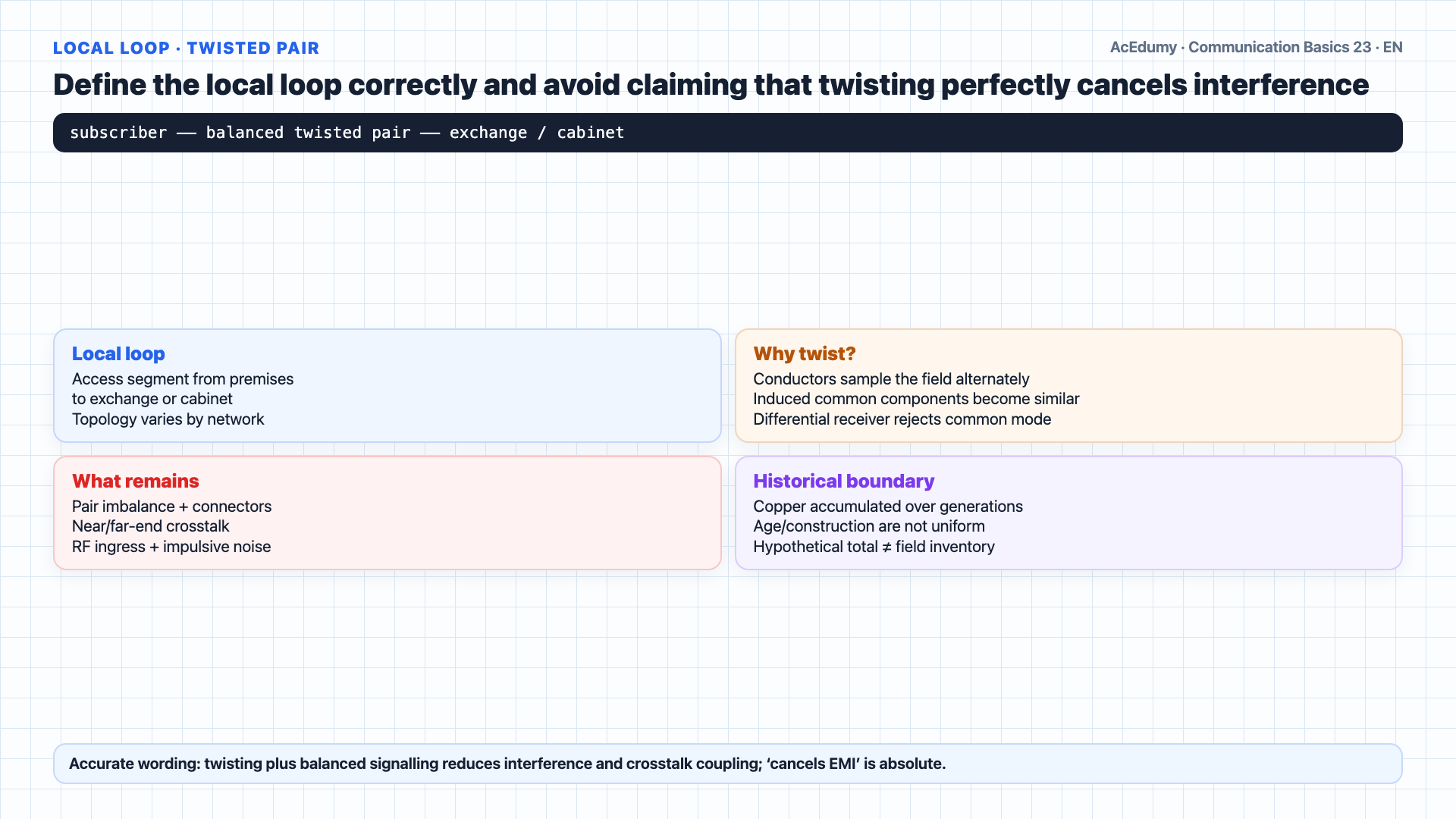The height and width of the screenshot is (819, 1456).
Task: Click 'Pair imbalance + connectors' line
Action: coord(171,507)
